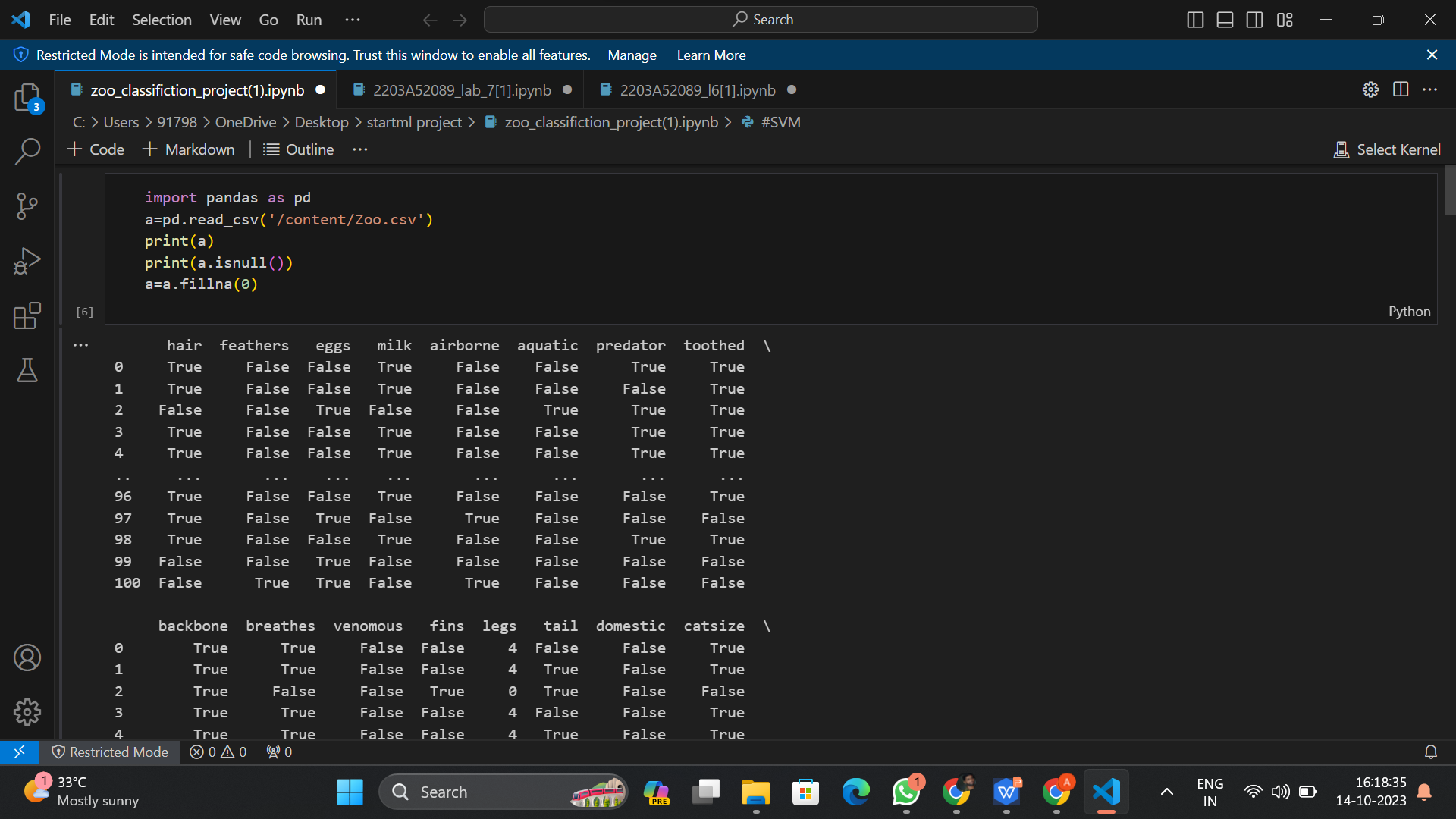Click the vertical editor scrollbar thumb
The image size is (1456, 819).
pyautogui.click(x=1449, y=190)
